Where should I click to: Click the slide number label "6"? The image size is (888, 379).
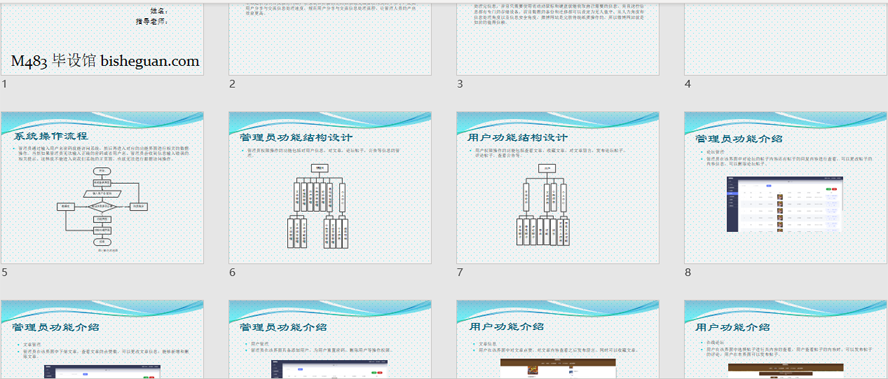[232, 272]
